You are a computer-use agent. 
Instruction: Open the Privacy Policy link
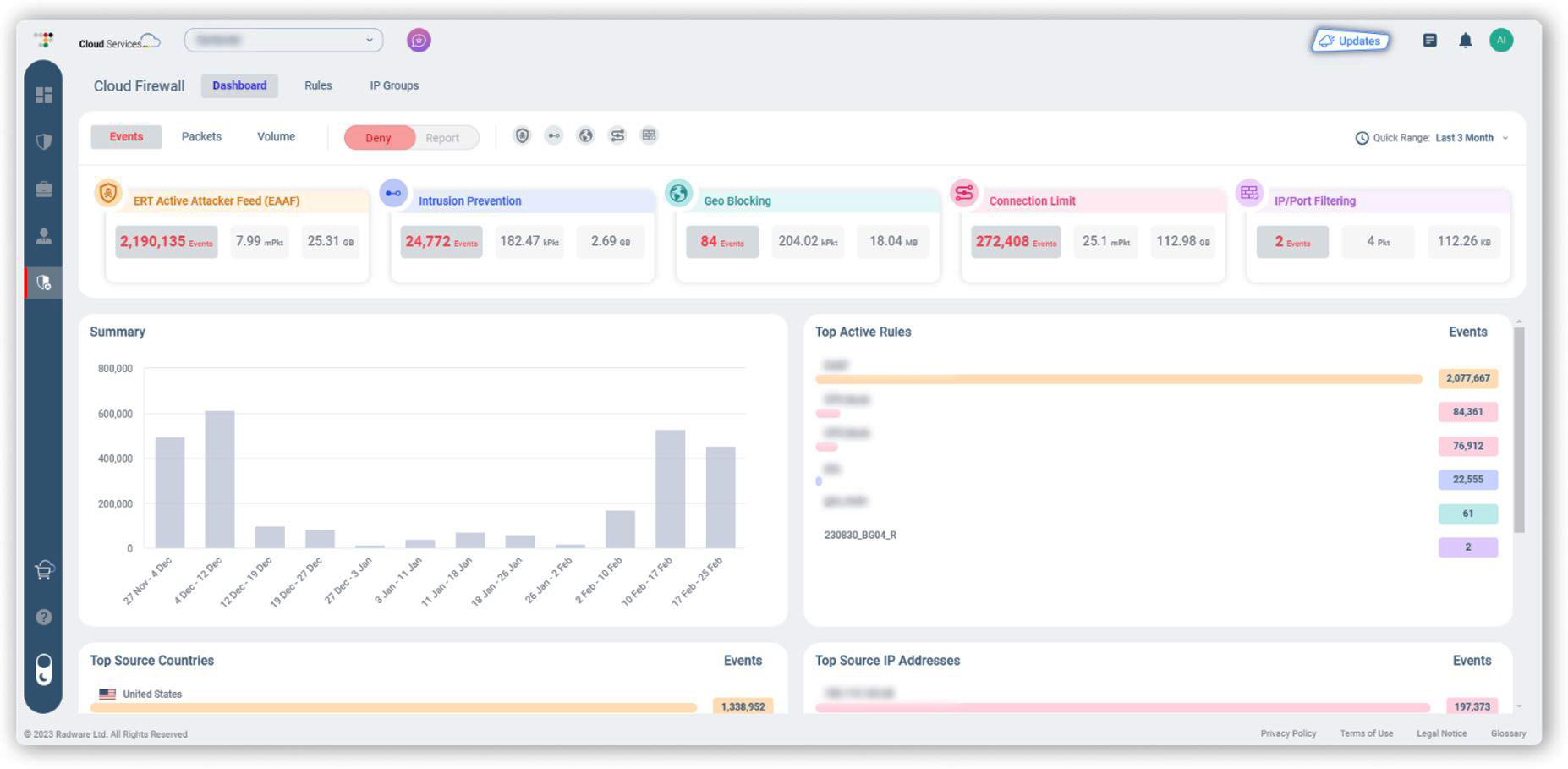click(1288, 733)
